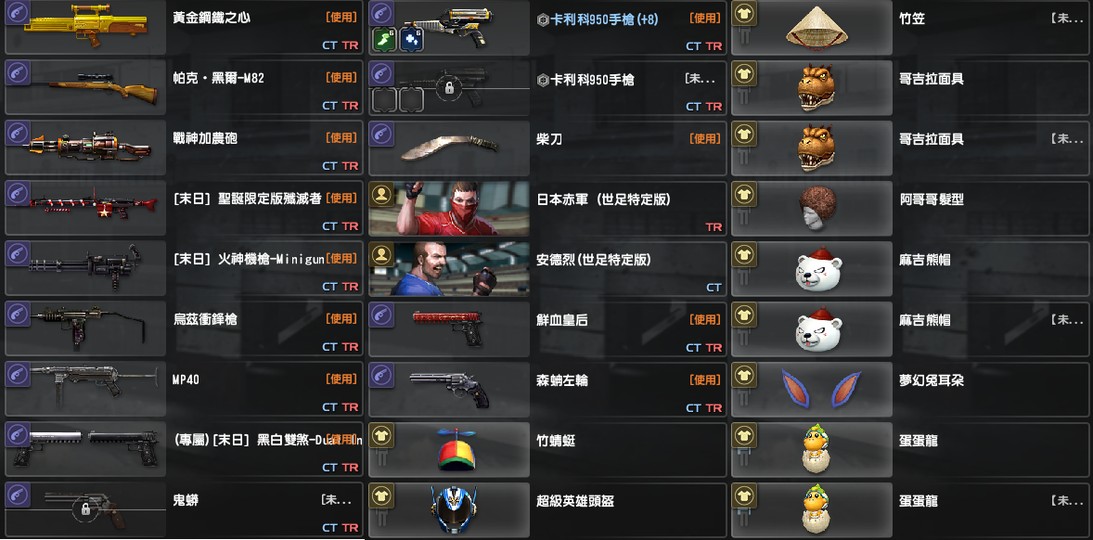Image resolution: width=1093 pixels, height=540 pixels.
Task: Click 使用 button for 柴刀
Action: point(705,139)
